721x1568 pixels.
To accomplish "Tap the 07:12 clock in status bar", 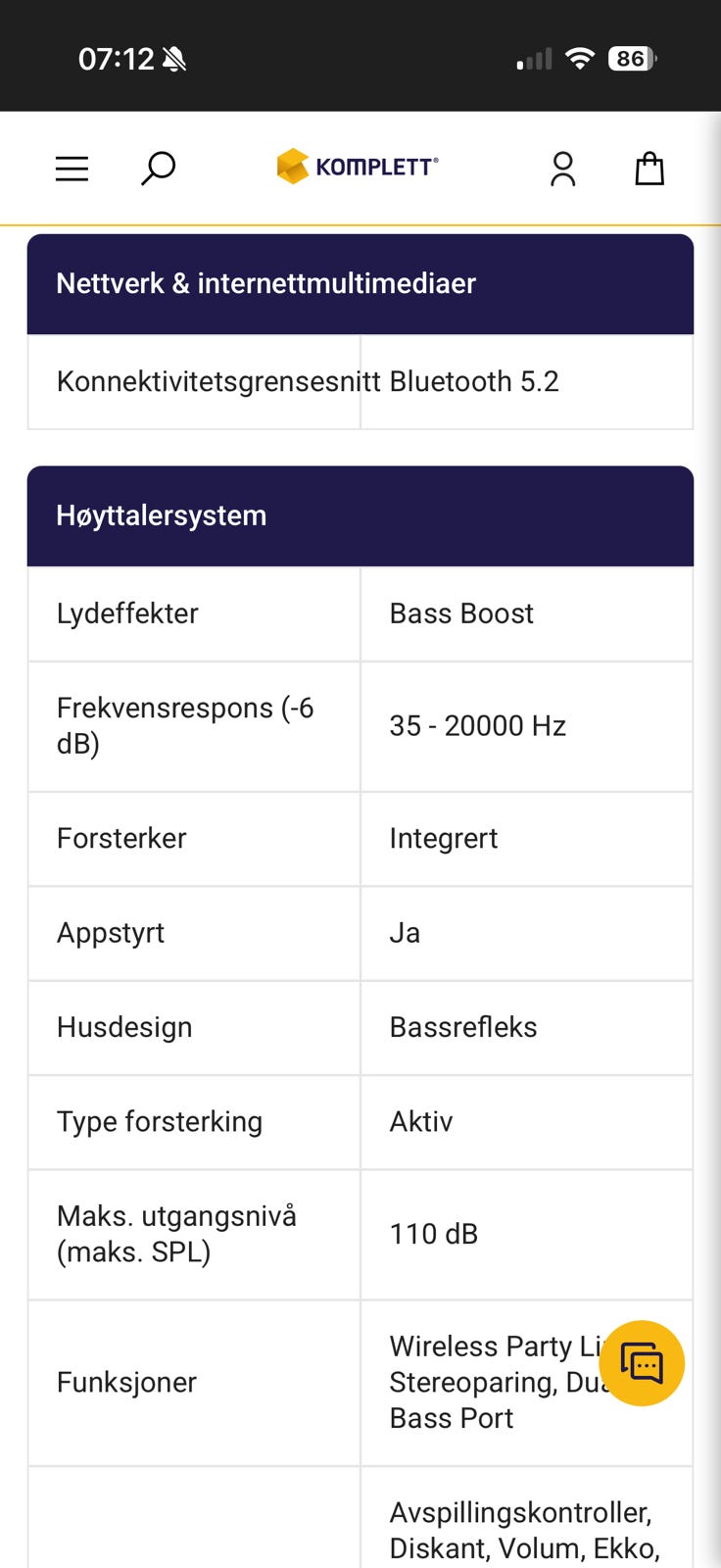I will coord(116,60).
